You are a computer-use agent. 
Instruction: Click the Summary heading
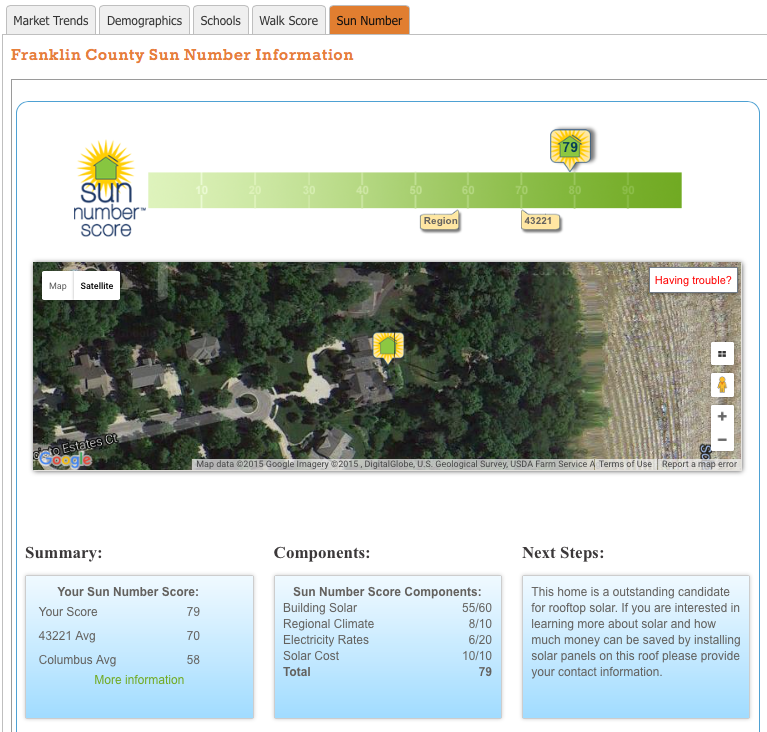tap(64, 552)
